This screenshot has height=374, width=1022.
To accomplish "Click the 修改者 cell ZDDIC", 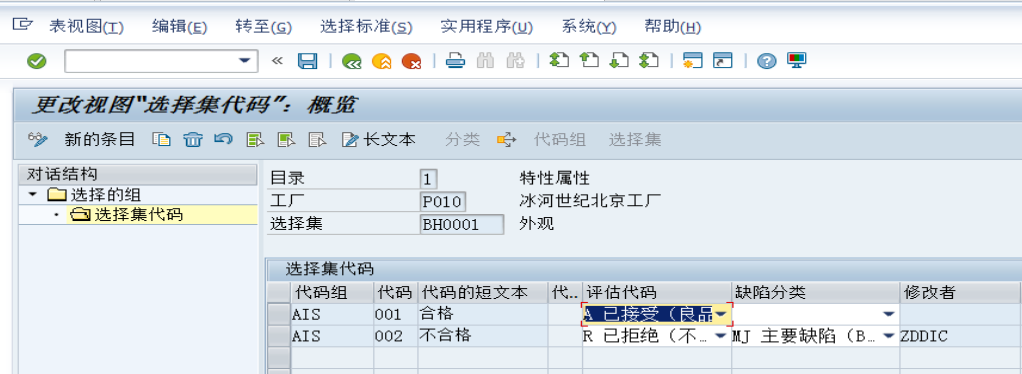I will click(960, 336).
